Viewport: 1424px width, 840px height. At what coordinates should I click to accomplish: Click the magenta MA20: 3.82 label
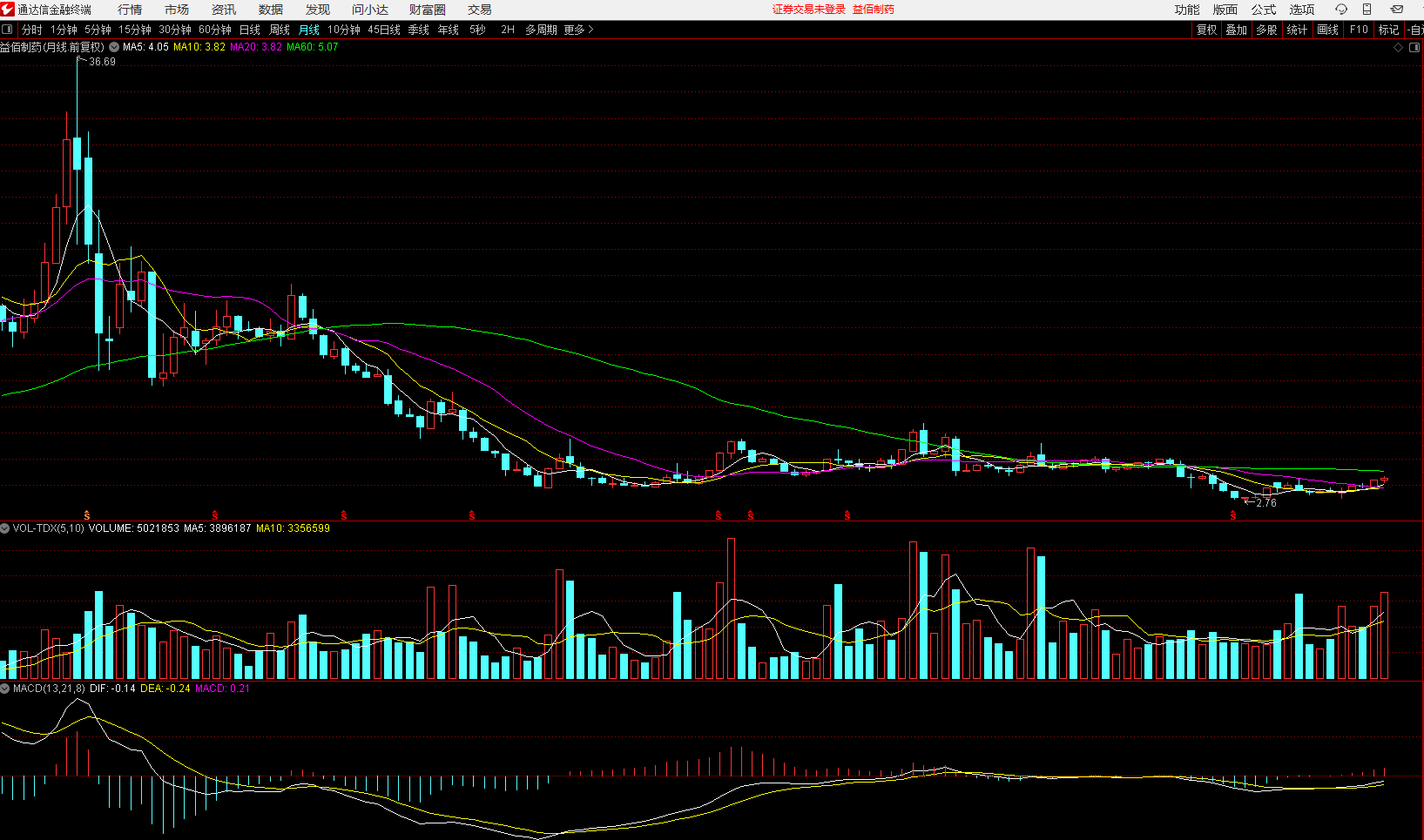click(x=256, y=47)
